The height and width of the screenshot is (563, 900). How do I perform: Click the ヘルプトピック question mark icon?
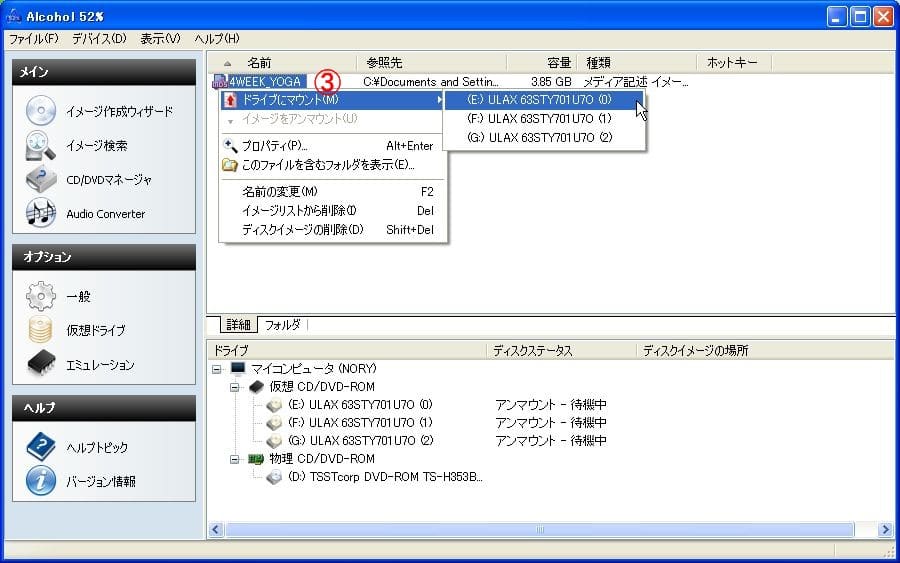tap(41, 447)
